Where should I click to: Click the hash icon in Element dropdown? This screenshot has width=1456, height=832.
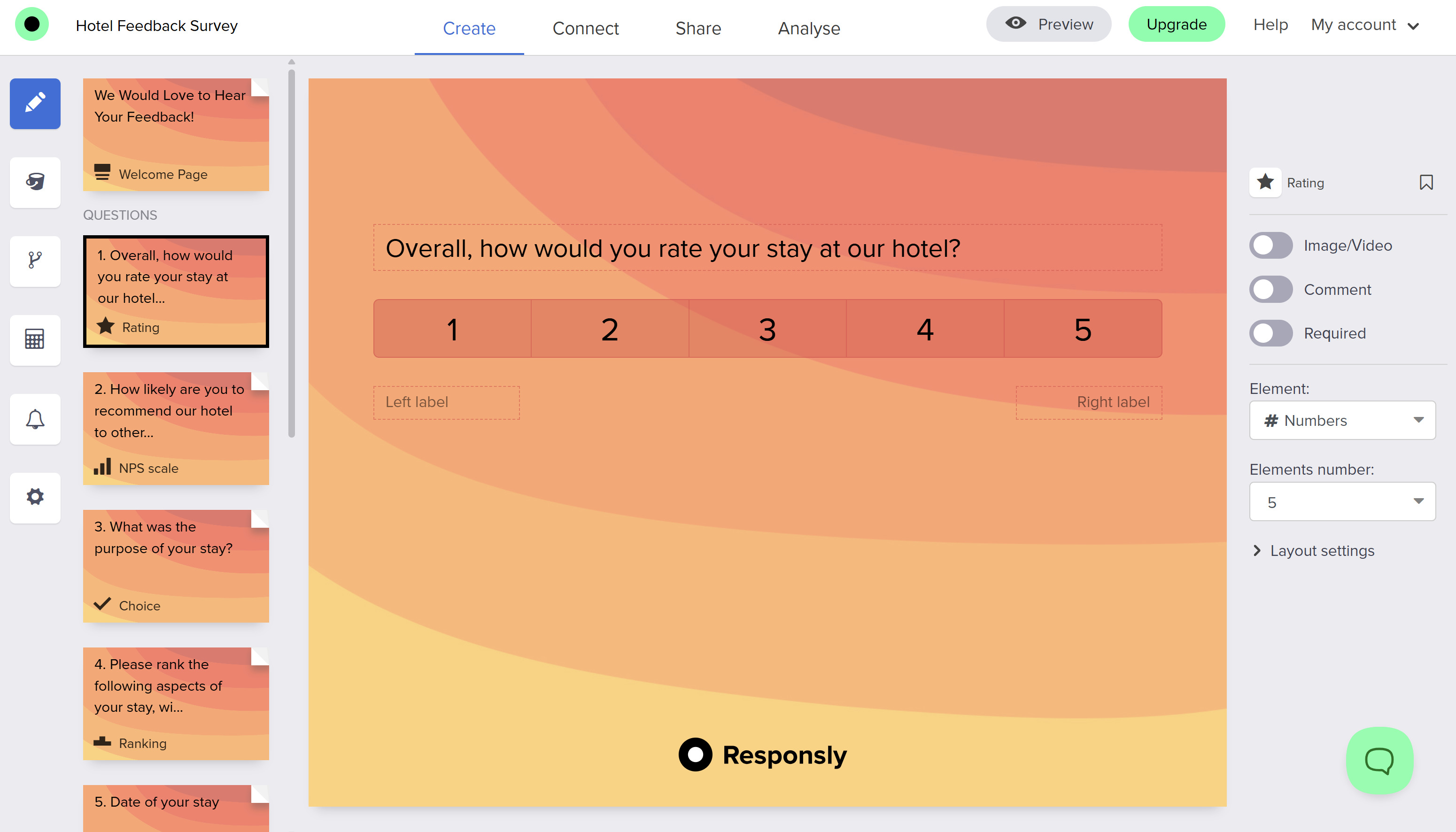tap(1271, 421)
